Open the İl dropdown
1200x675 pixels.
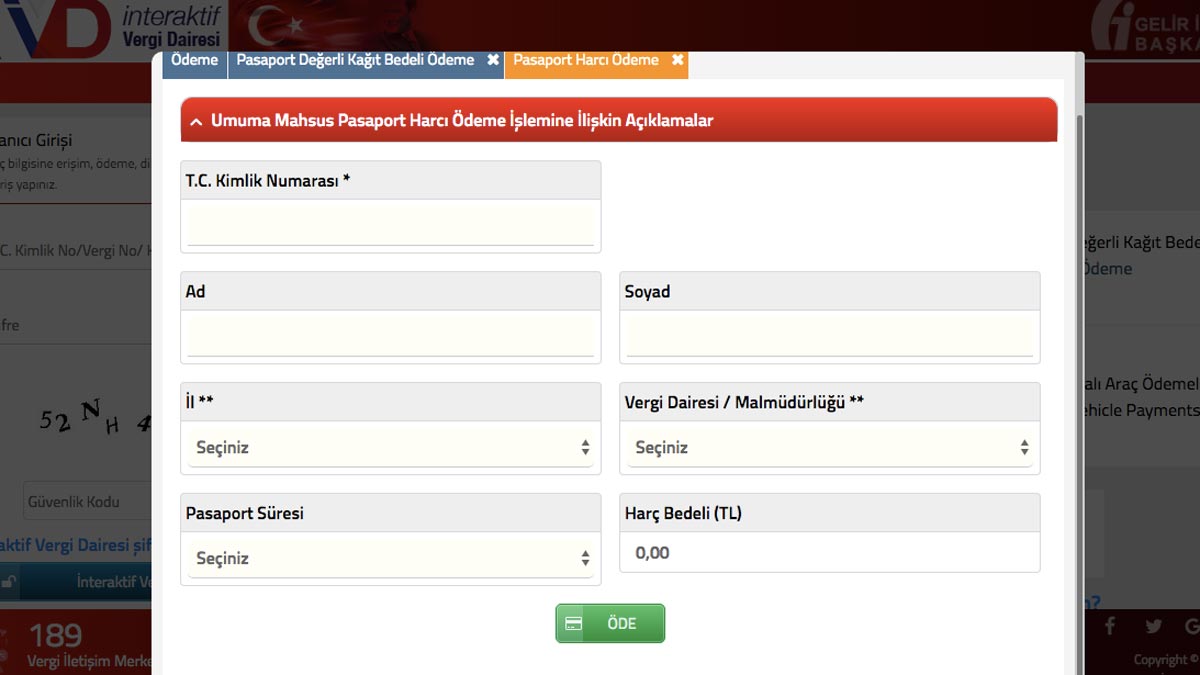coord(390,448)
